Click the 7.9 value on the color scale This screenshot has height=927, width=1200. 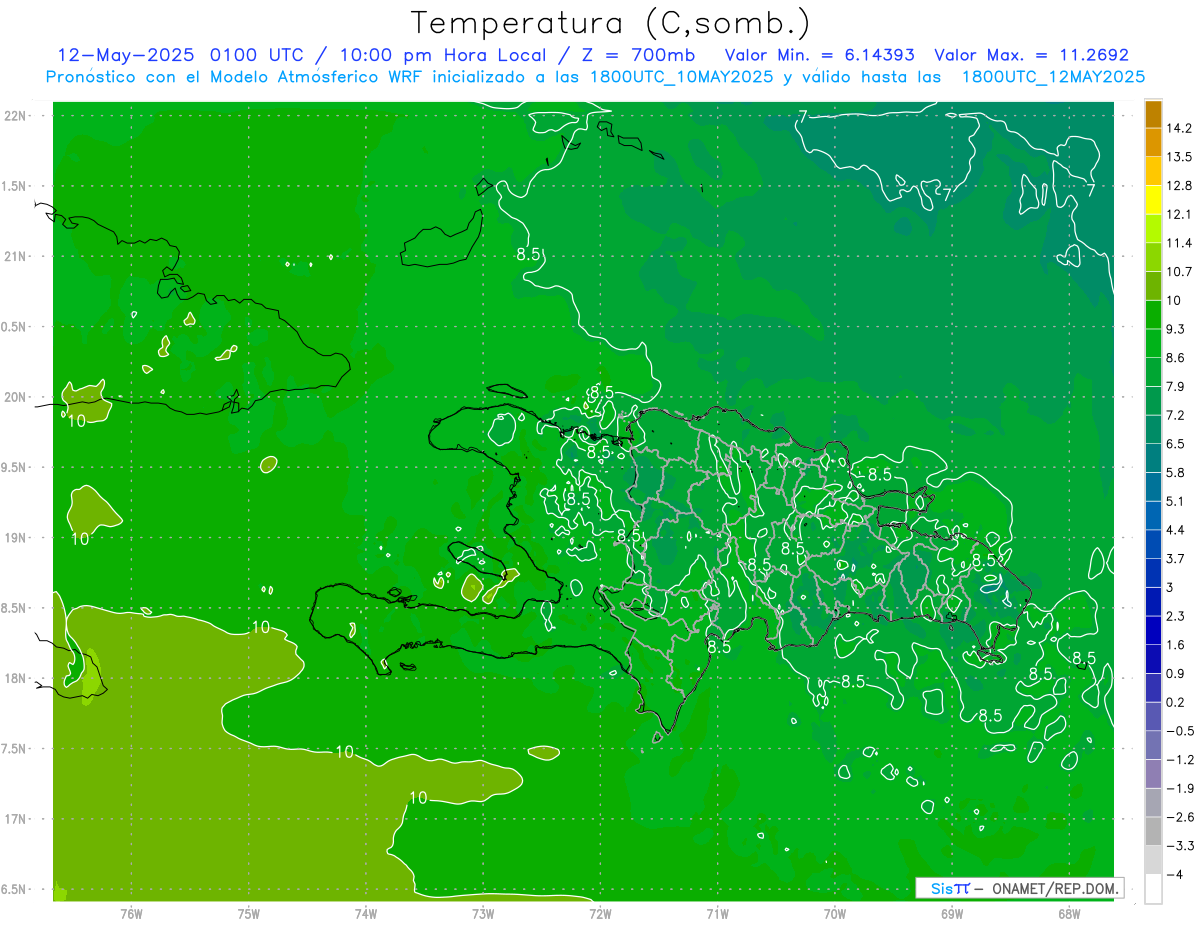(x=1176, y=386)
